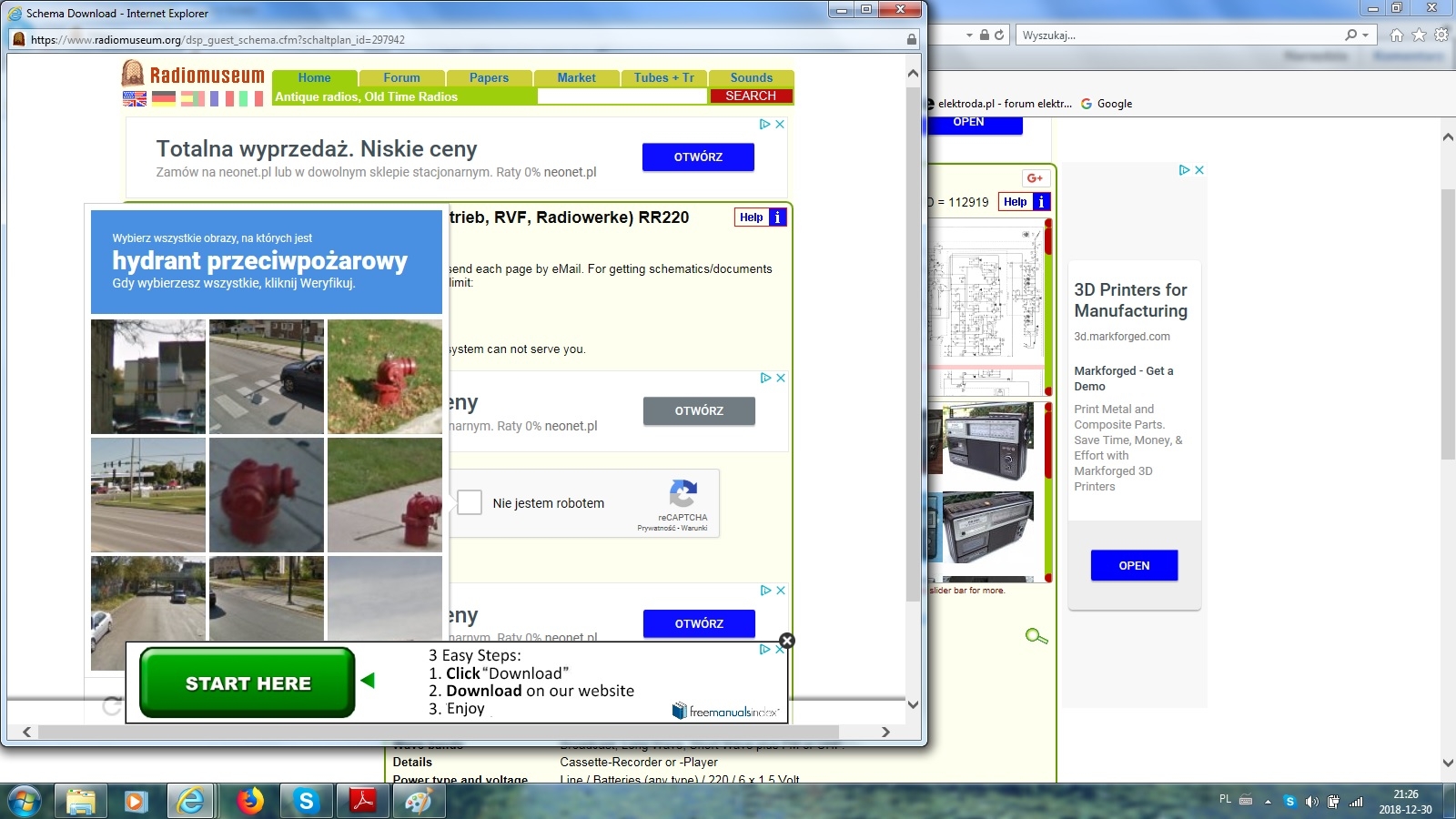The width and height of the screenshot is (1456, 819).
Task: Open the Home tab on Radiomuseum
Action: pyautogui.click(x=314, y=78)
